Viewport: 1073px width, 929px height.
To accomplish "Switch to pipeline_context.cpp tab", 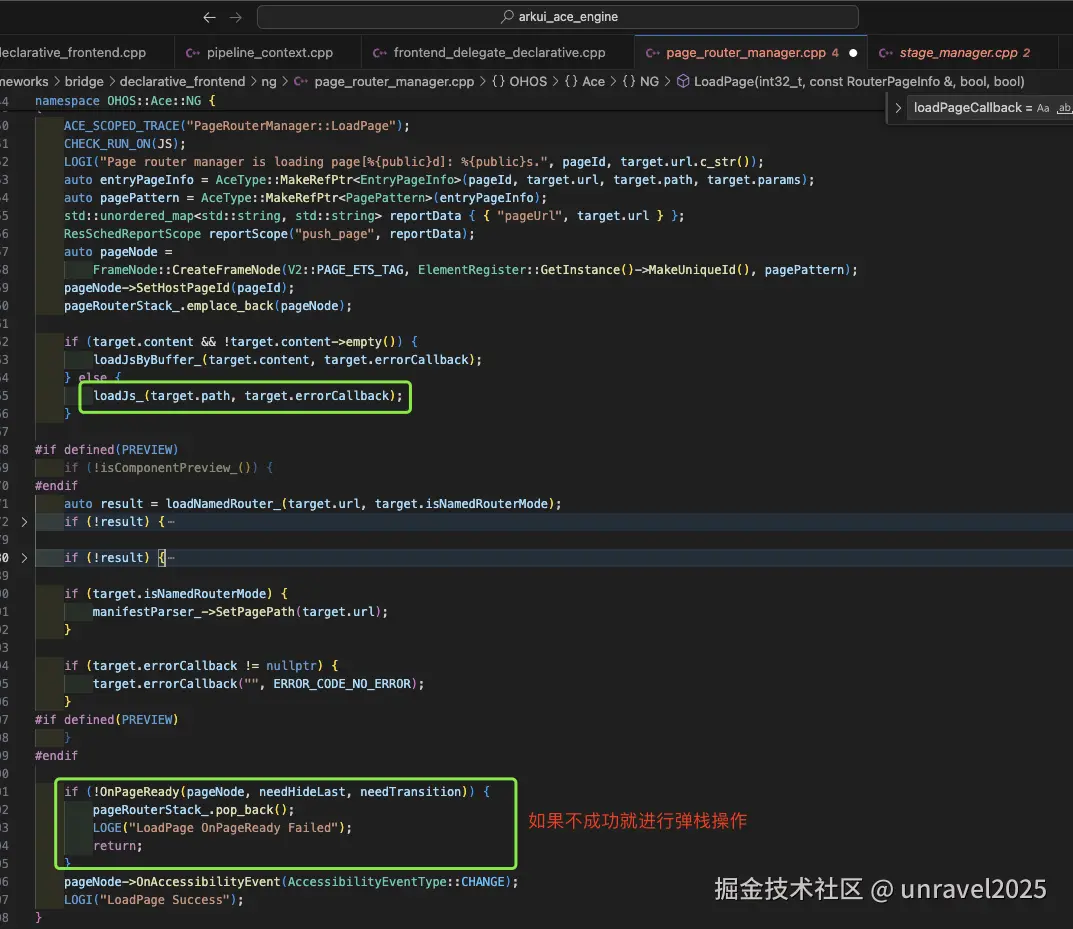I will pyautogui.click(x=268, y=53).
